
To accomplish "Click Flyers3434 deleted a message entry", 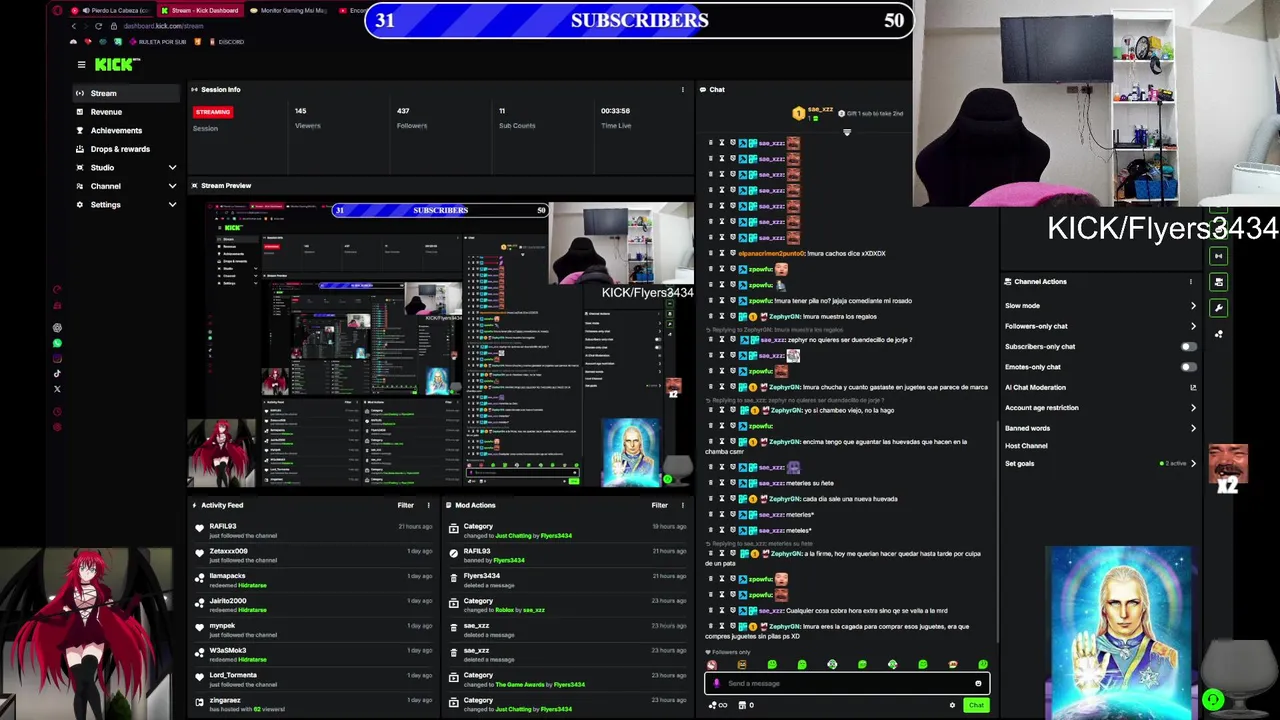I will click(568, 581).
